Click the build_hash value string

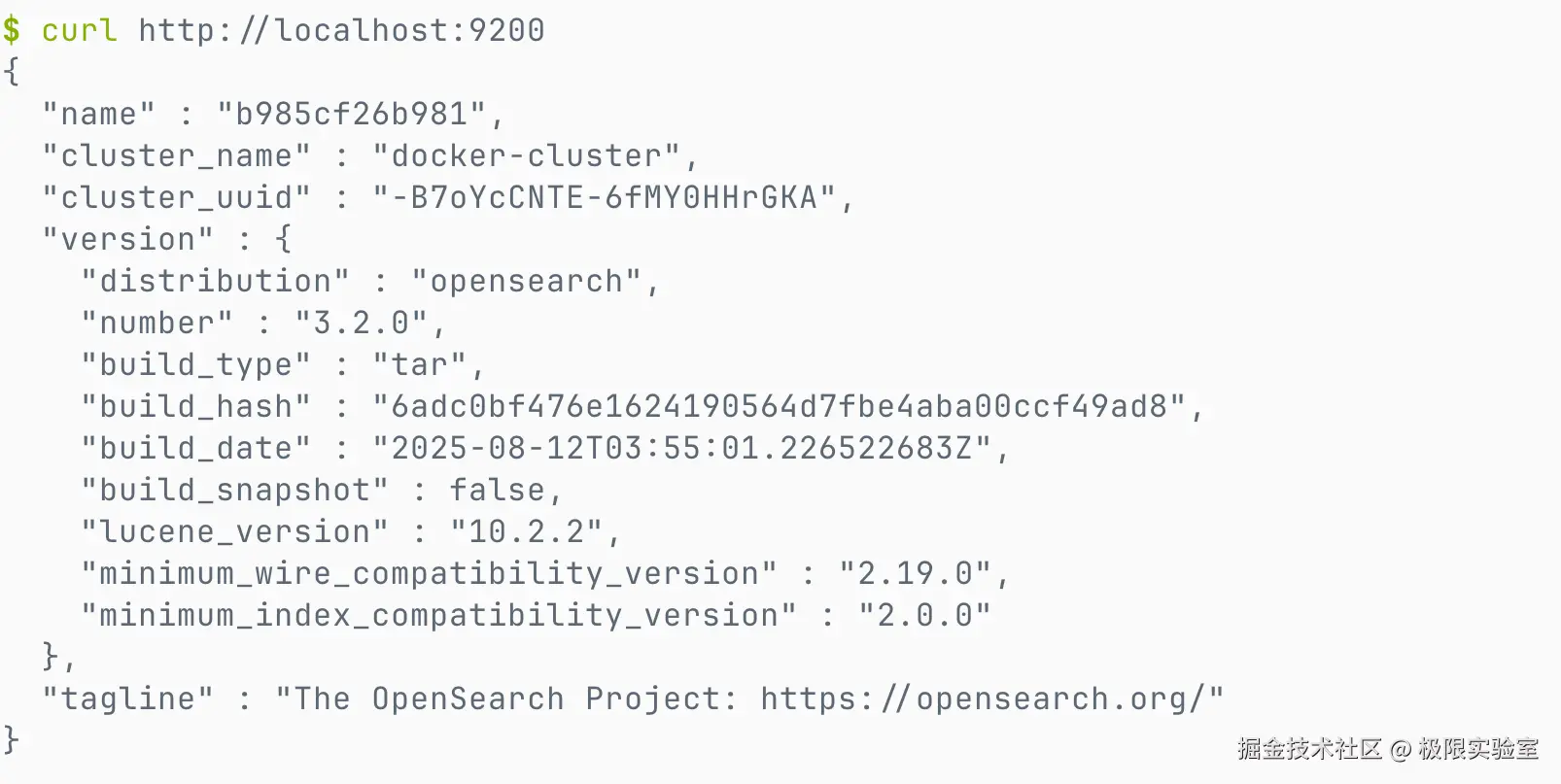click(779, 406)
